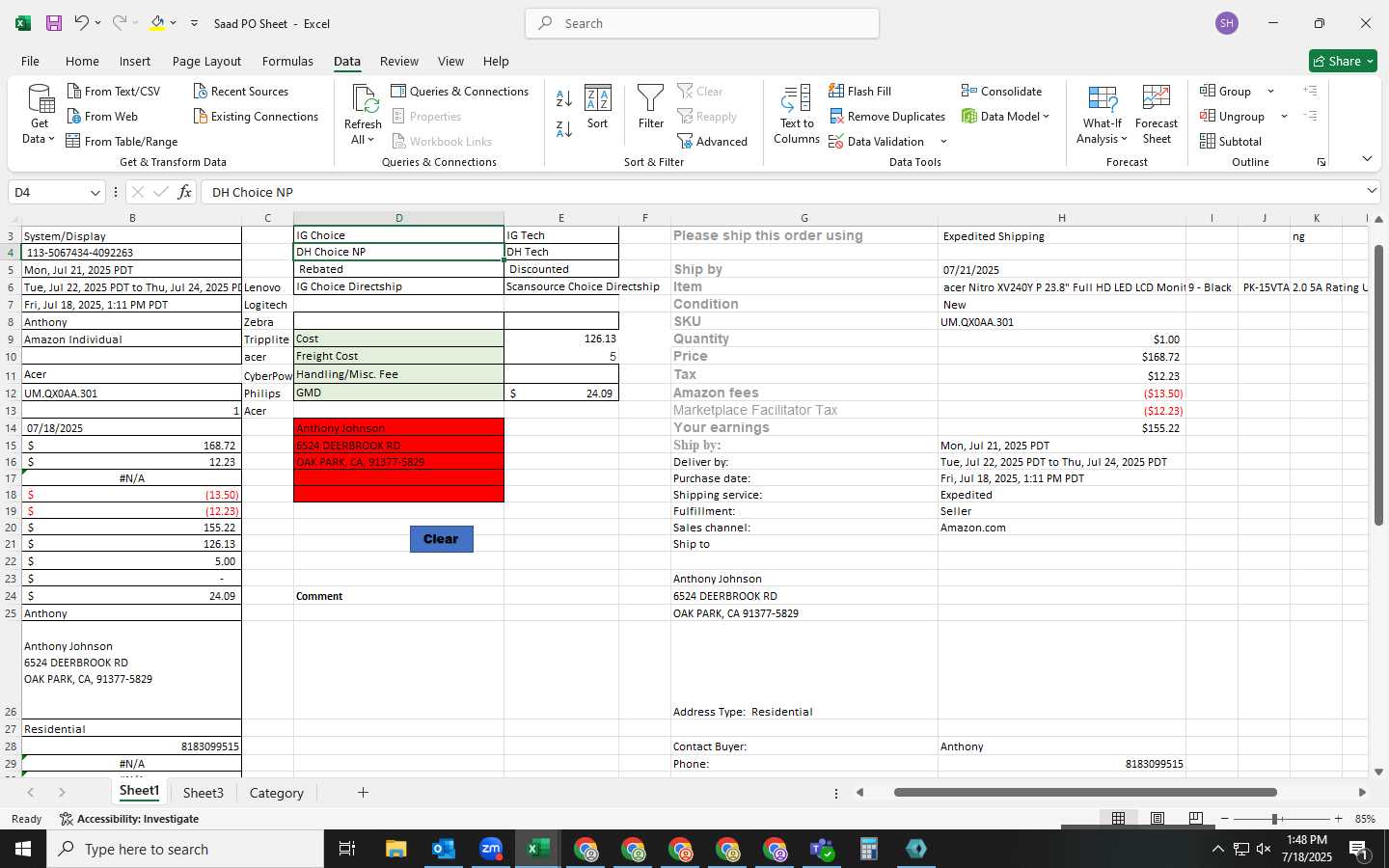Open Consolidate dialog
The width and height of the screenshot is (1389, 868).
(x=1001, y=91)
